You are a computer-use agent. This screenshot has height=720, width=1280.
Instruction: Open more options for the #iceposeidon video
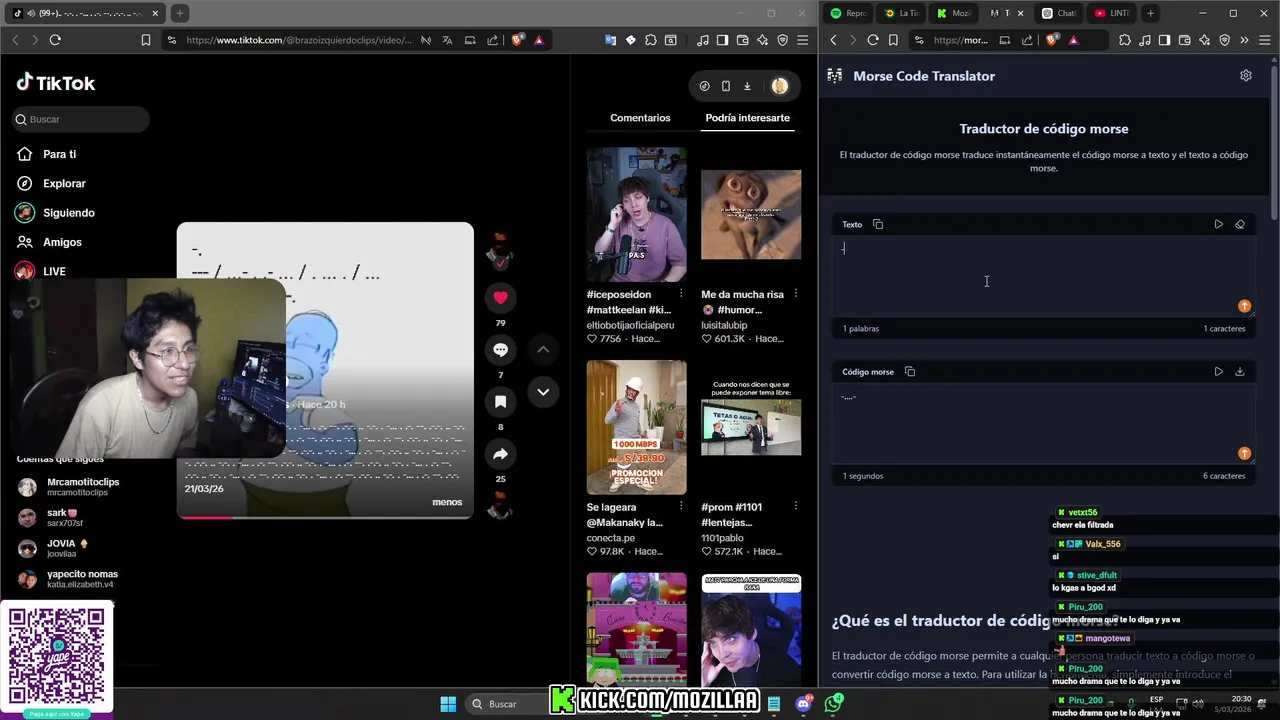(681, 294)
